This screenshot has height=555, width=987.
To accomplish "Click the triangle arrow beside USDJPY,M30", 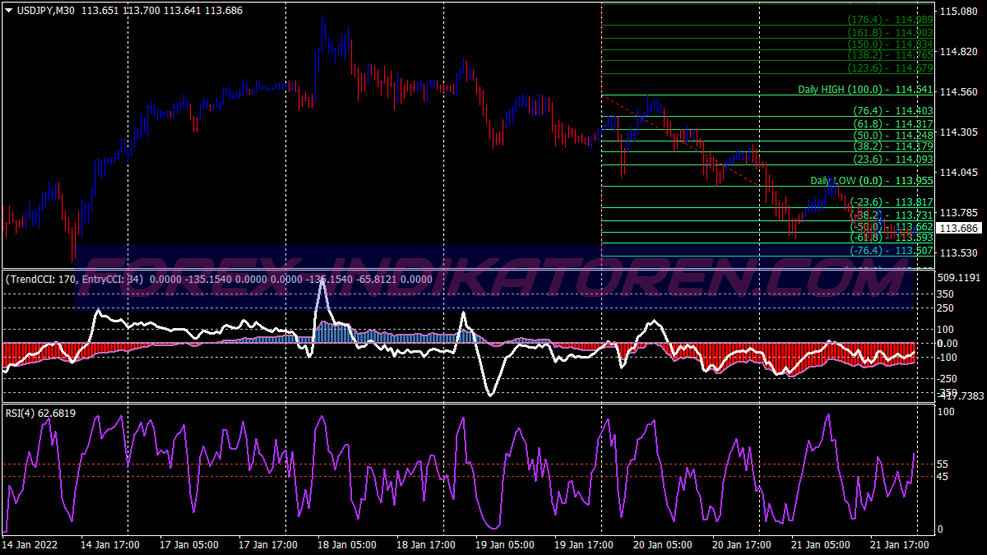I will coord(9,10).
